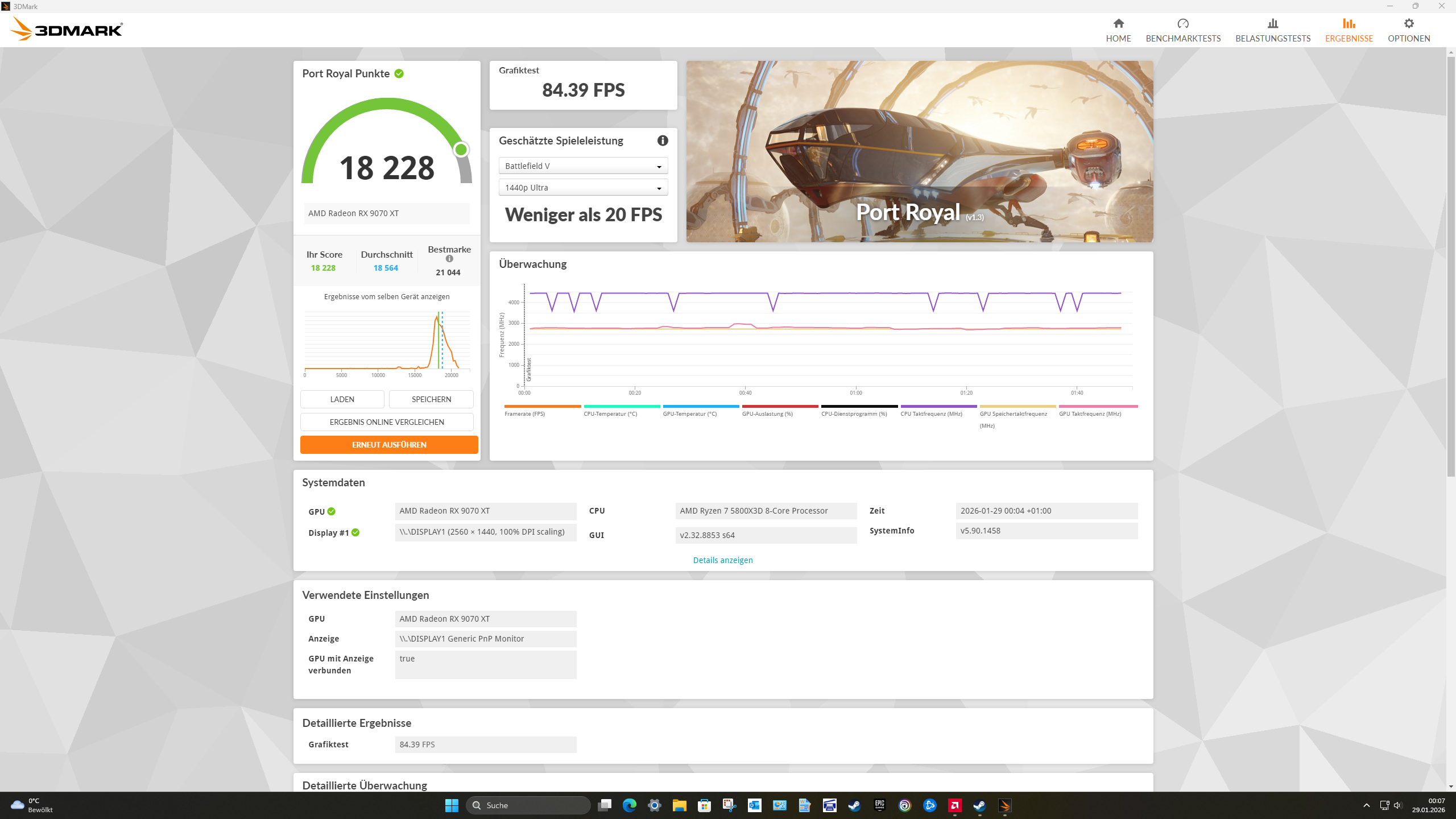Viewport: 1456px width, 819px height.
Task: Open the Windows Start menu
Action: [451, 805]
